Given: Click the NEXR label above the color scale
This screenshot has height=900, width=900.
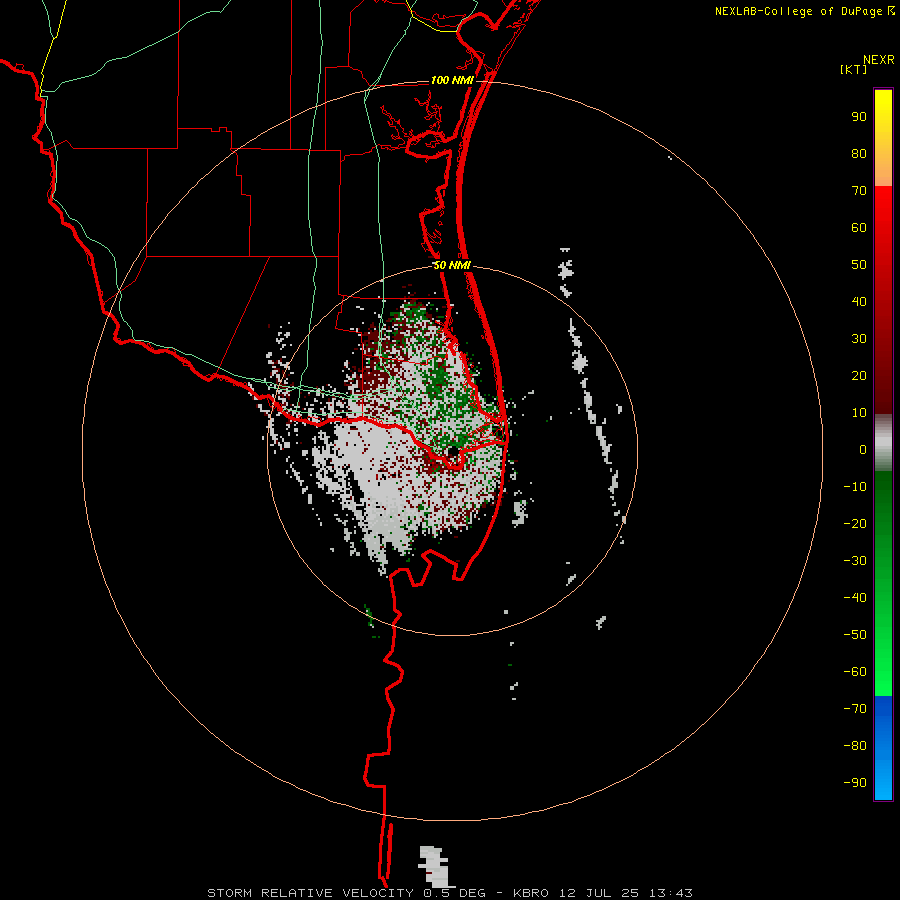Looking at the screenshot, I should click(x=879, y=59).
